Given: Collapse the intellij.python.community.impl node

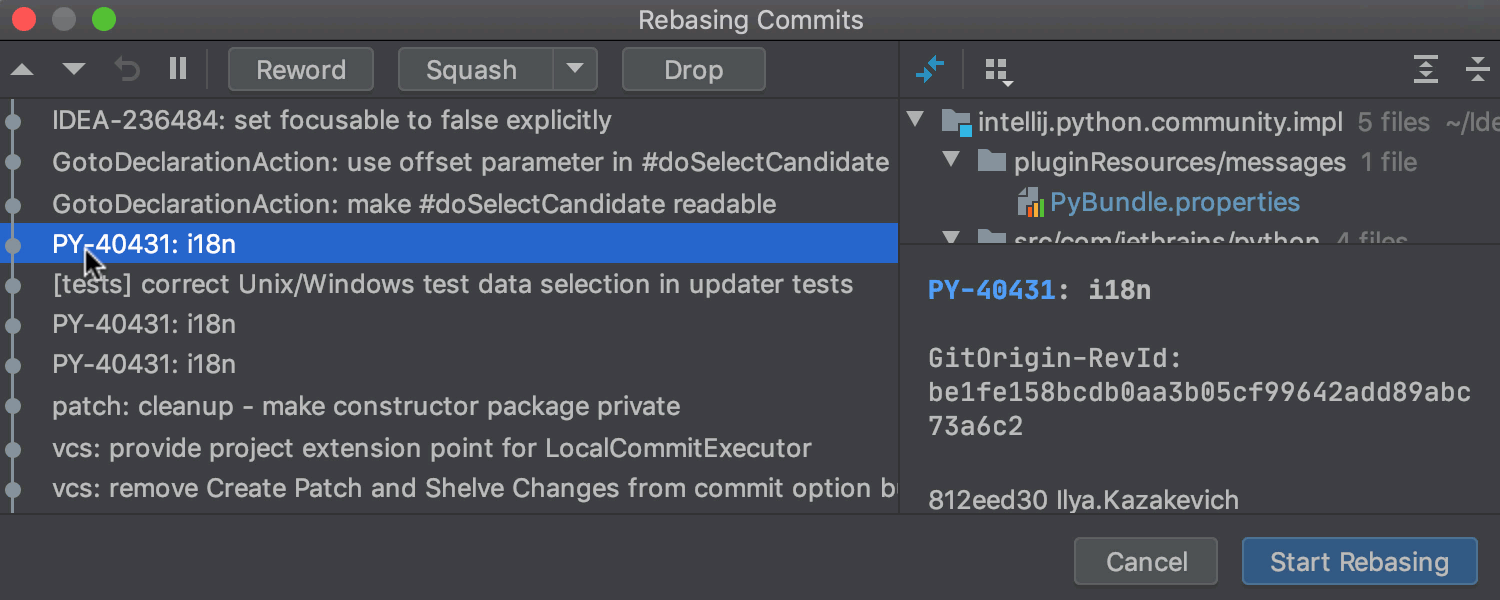Looking at the screenshot, I should point(914,121).
